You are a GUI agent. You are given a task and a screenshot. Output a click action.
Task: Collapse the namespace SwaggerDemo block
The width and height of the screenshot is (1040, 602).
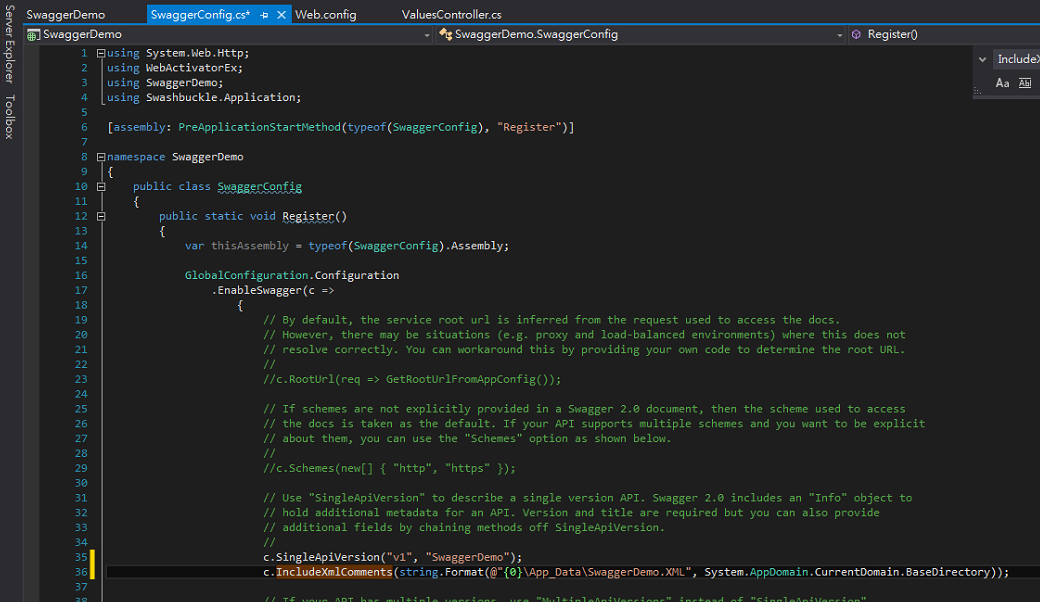(101, 157)
